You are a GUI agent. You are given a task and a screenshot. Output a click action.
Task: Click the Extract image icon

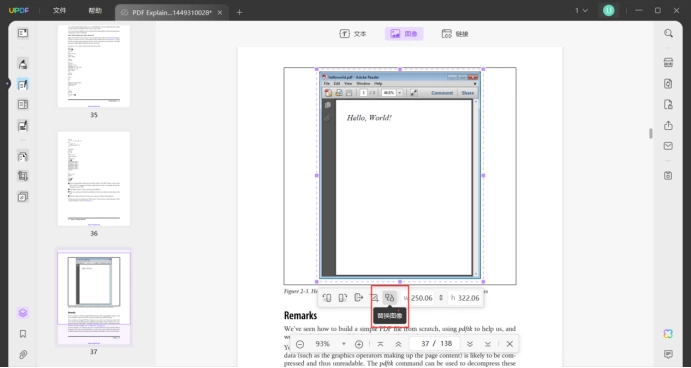pyautogui.click(x=358, y=298)
